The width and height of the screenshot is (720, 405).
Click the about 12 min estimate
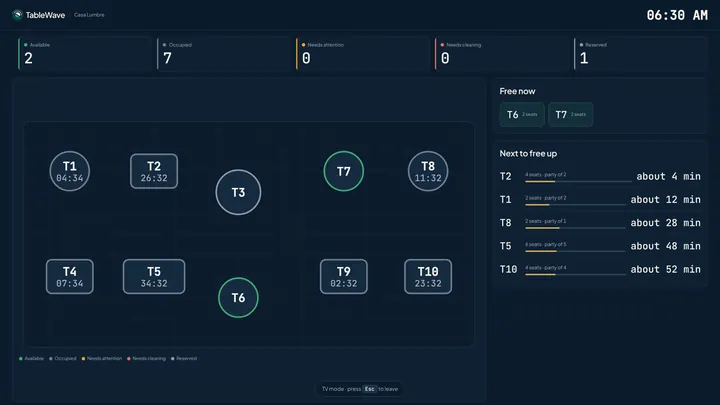[x=666, y=200]
